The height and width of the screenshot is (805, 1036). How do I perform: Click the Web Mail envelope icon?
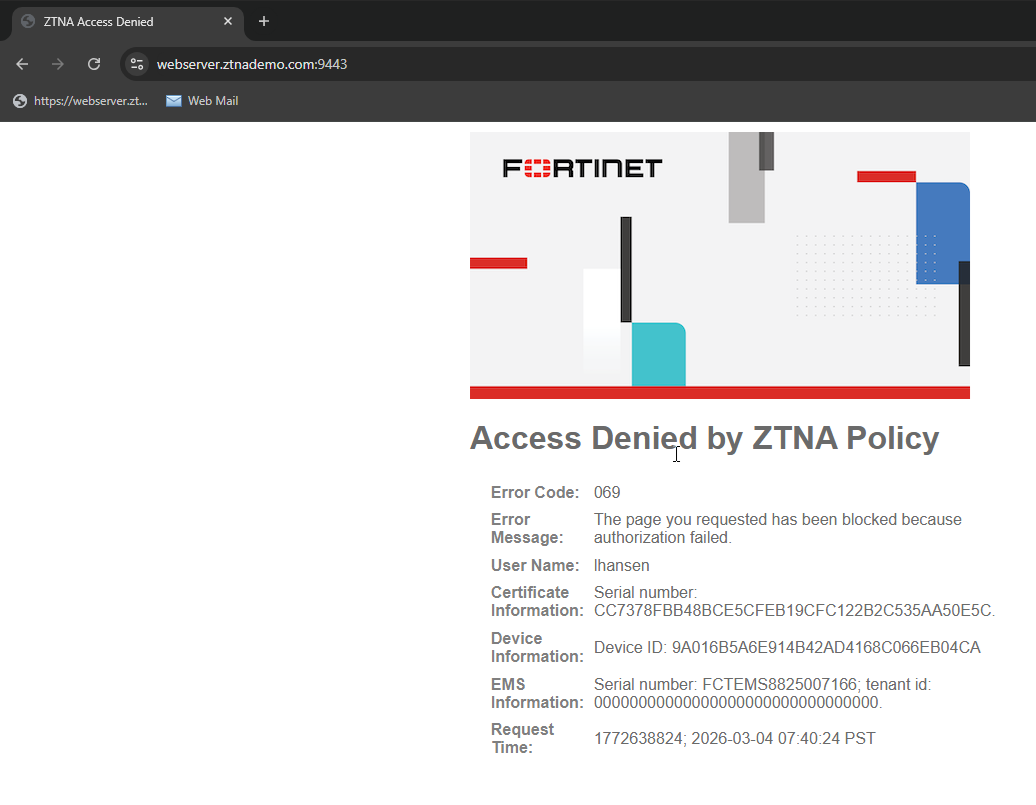174,100
